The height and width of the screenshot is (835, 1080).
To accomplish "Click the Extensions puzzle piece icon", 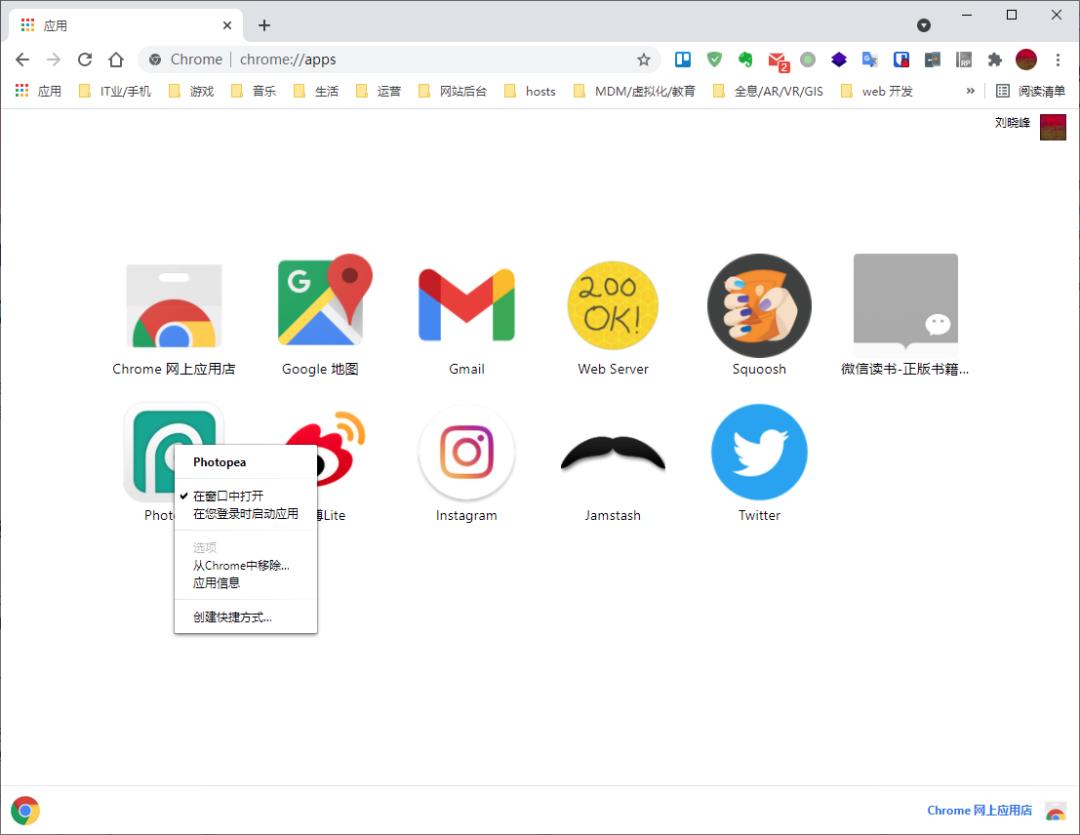I will [x=994, y=60].
